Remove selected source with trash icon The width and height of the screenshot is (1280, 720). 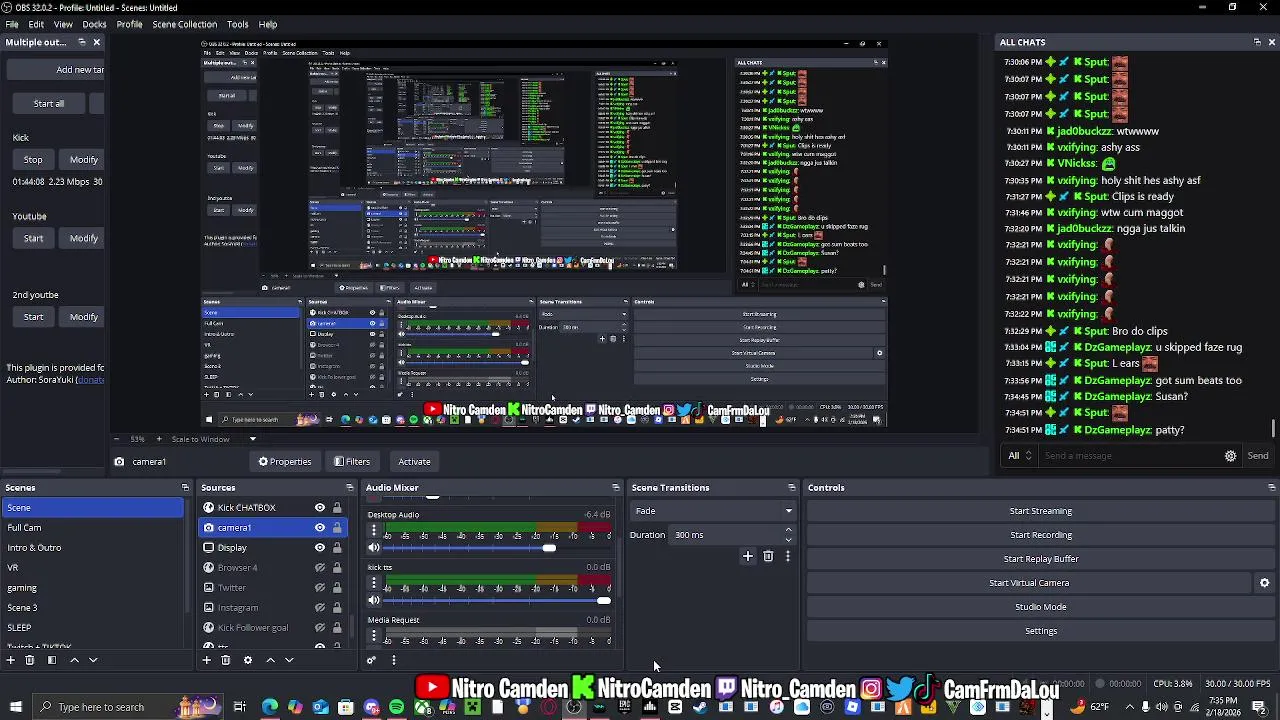pos(226,660)
